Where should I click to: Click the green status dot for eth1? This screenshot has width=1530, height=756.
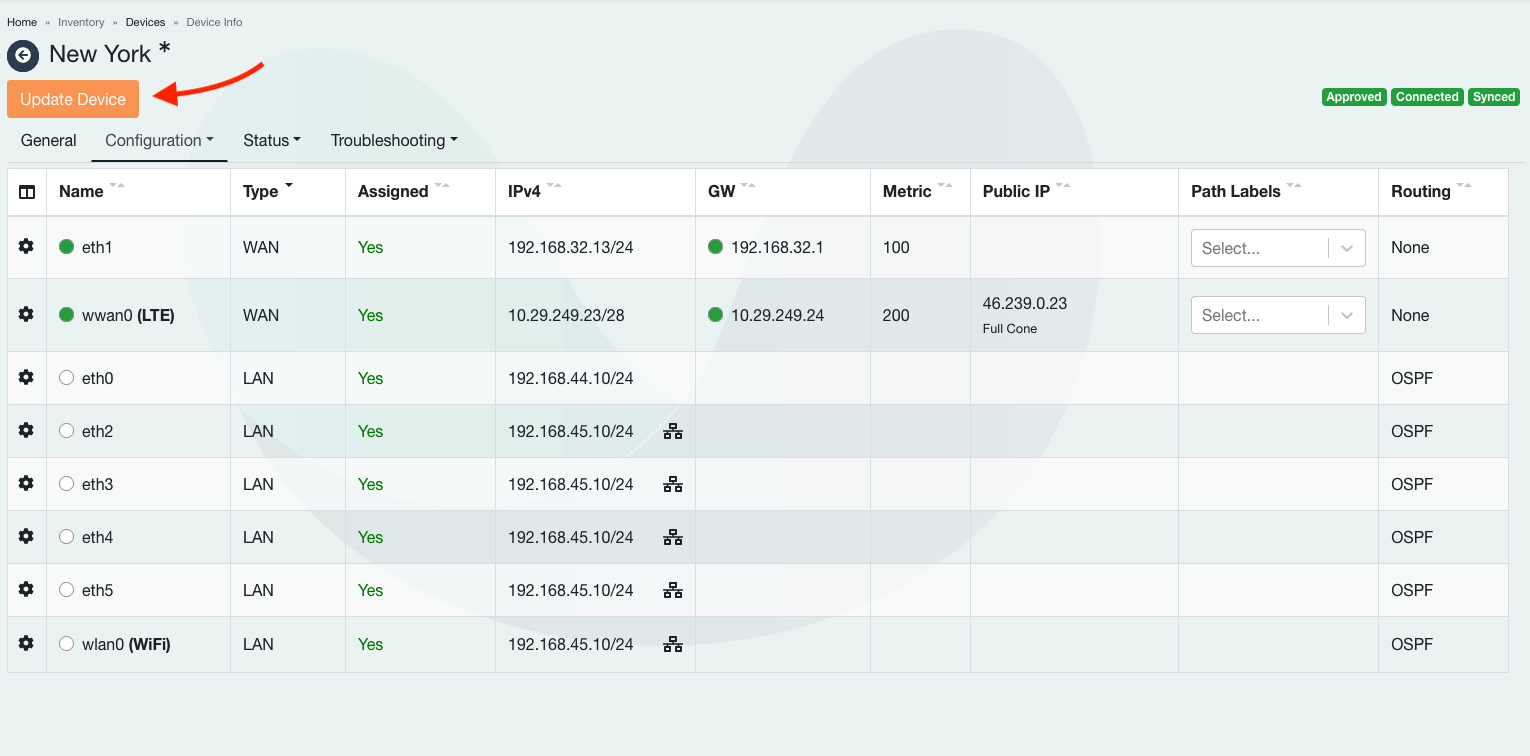tap(67, 247)
